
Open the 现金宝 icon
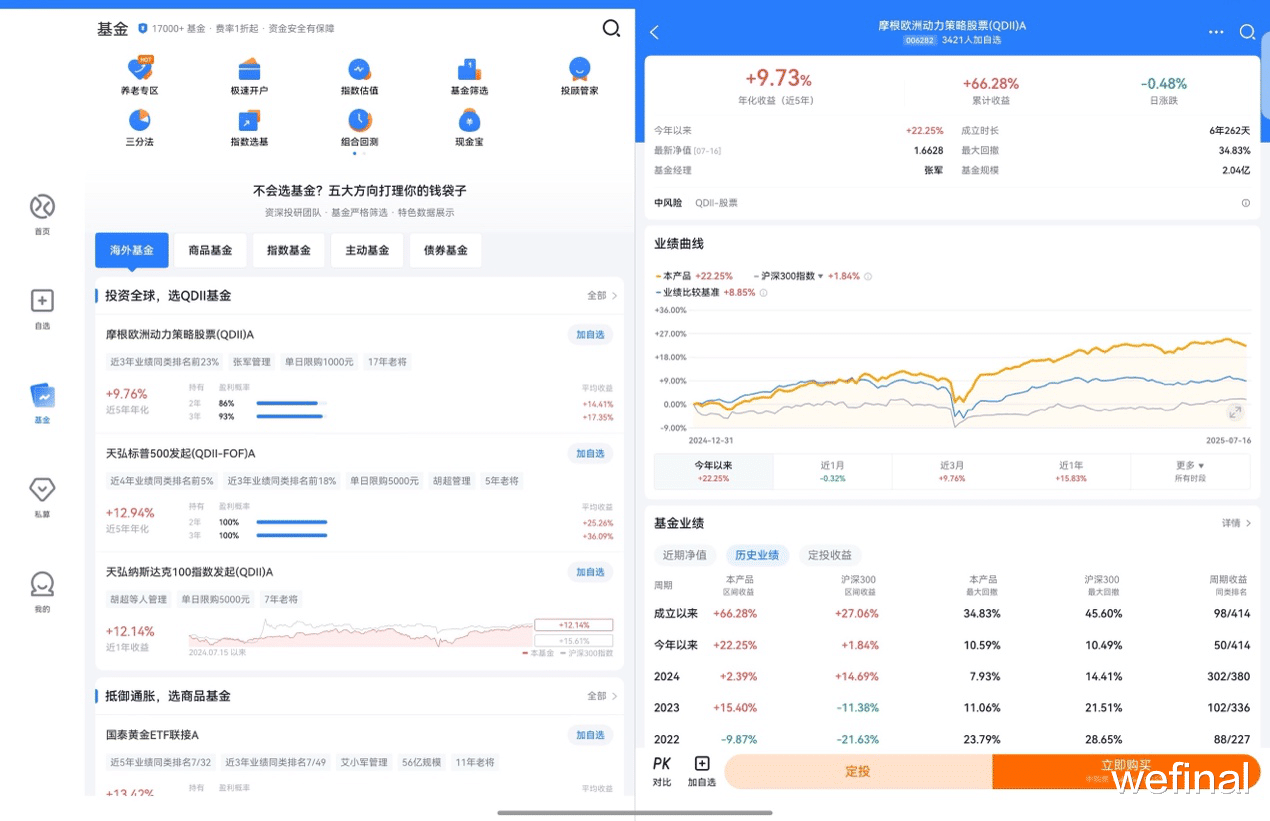point(469,127)
